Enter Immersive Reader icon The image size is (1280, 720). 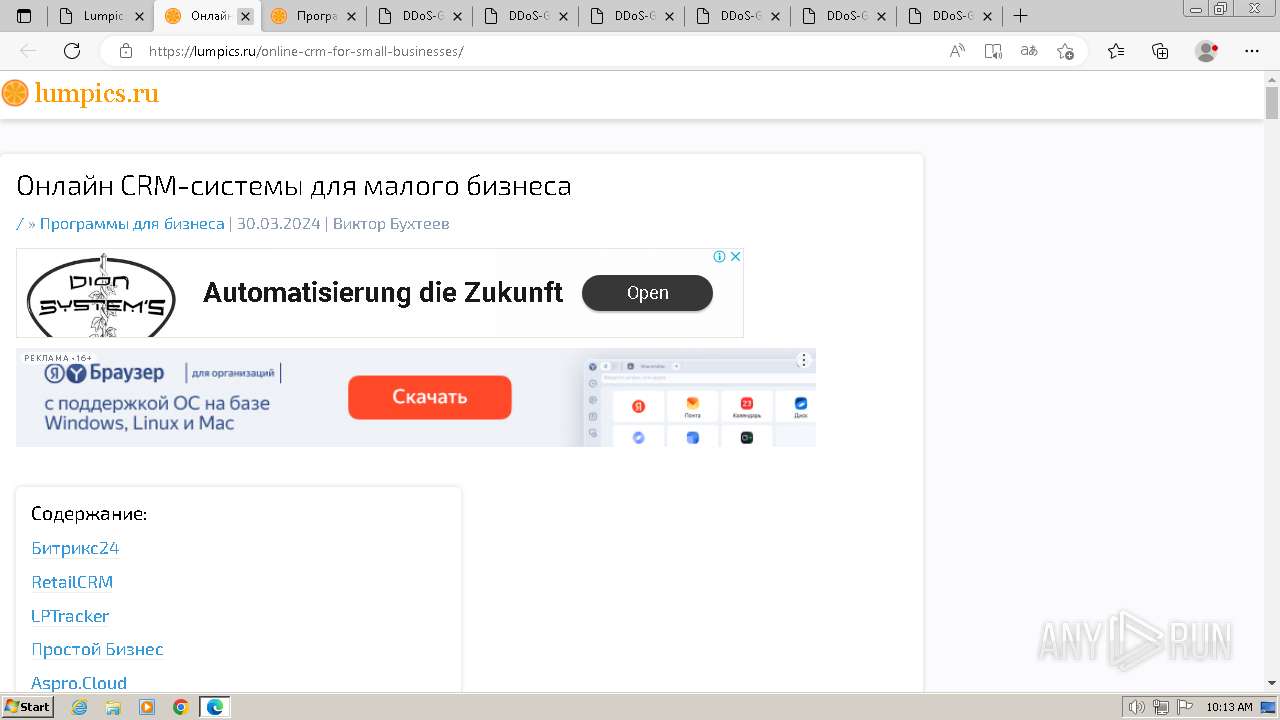click(x=993, y=51)
